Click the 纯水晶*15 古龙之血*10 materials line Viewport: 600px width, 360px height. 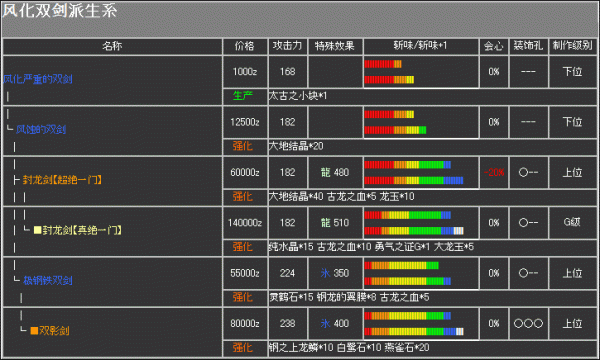[x=371, y=247]
